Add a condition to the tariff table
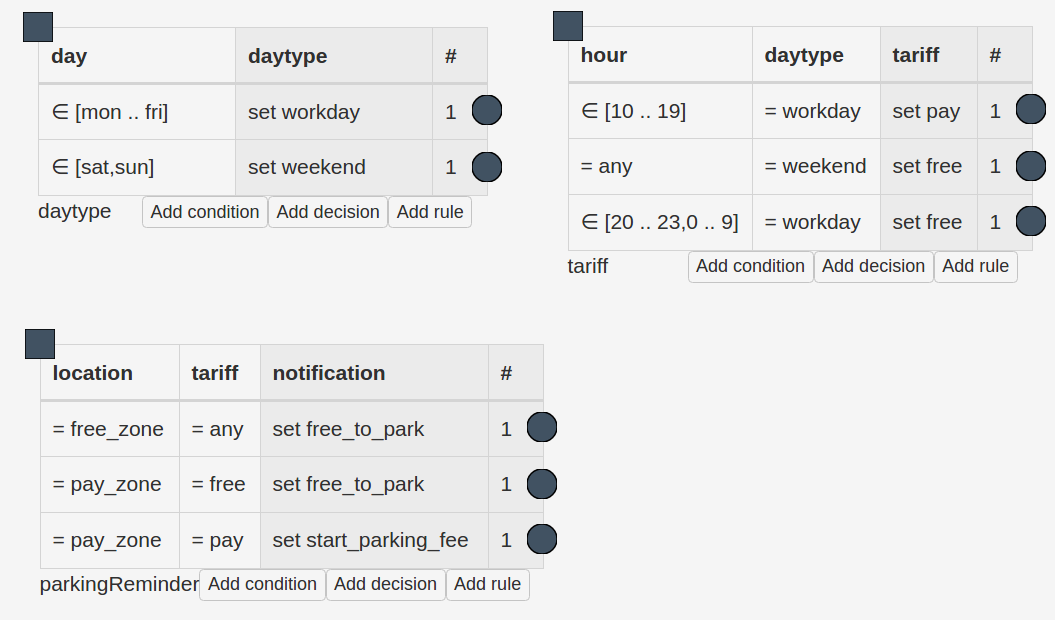 pyautogui.click(x=750, y=266)
